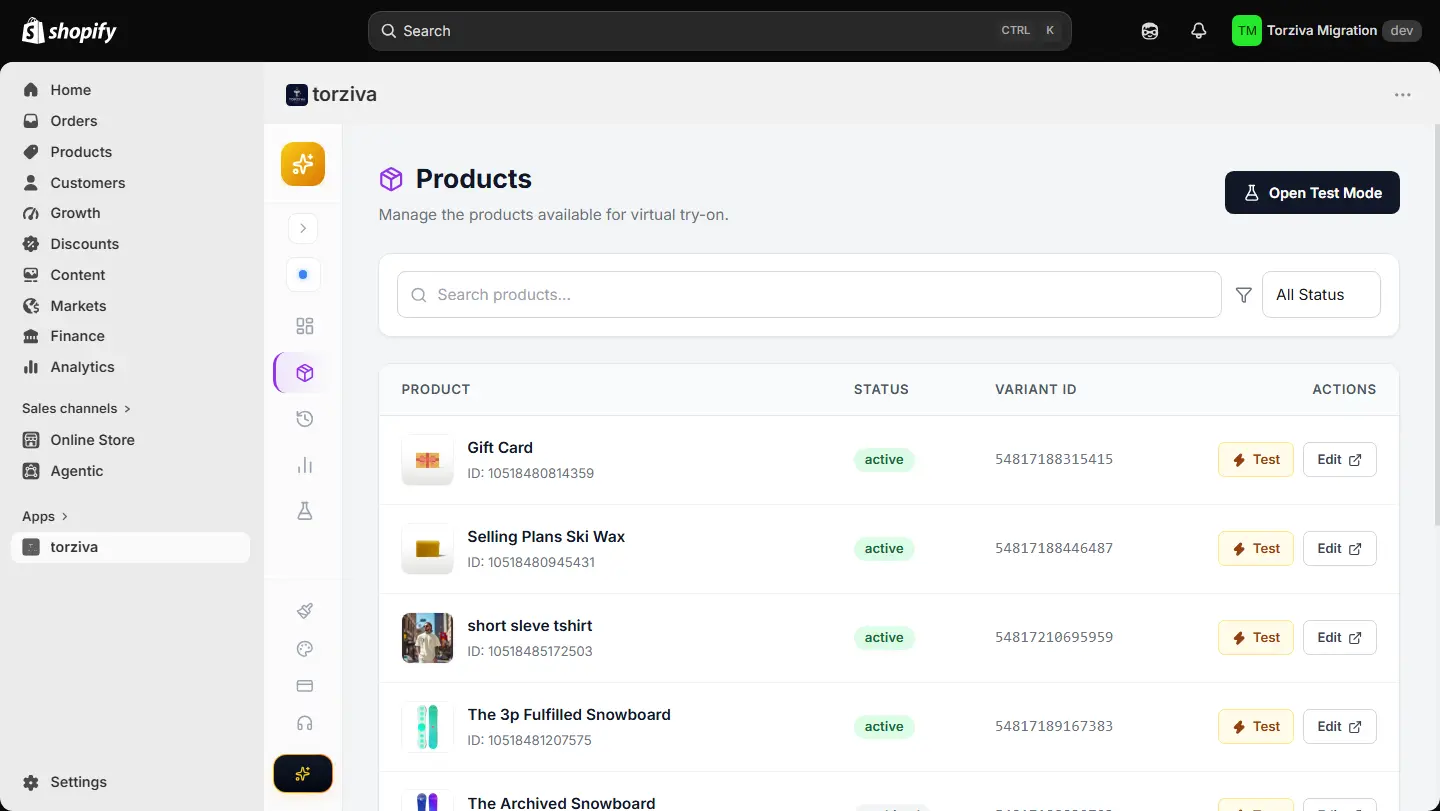Image resolution: width=1440 pixels, height=811 pixels.
Task: Open Online Store sales channel
Action: [131, 440]
